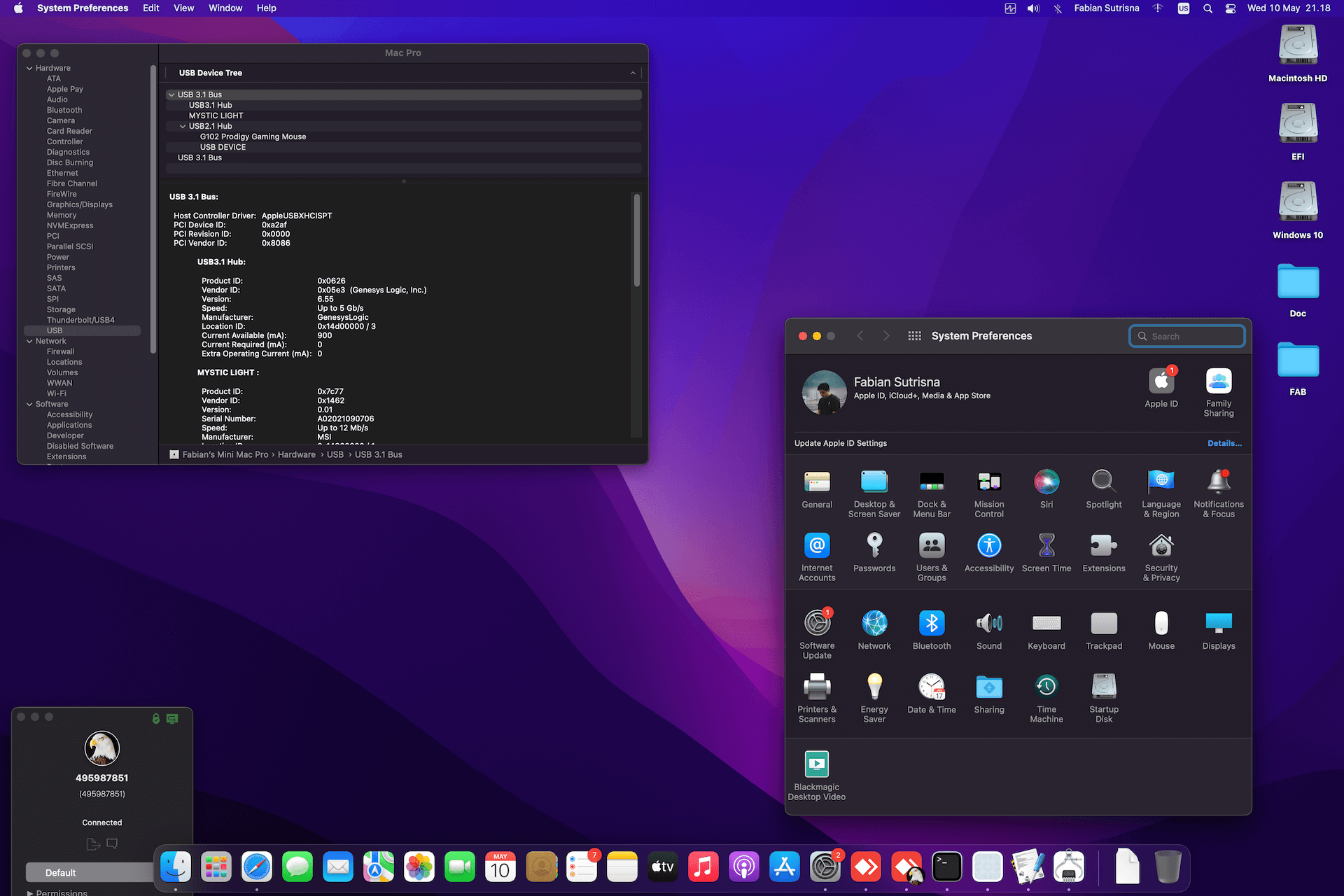Open Spotlight search in menu bar
The width and height of the screenshot is (1344, 896).
point(1207,8)
